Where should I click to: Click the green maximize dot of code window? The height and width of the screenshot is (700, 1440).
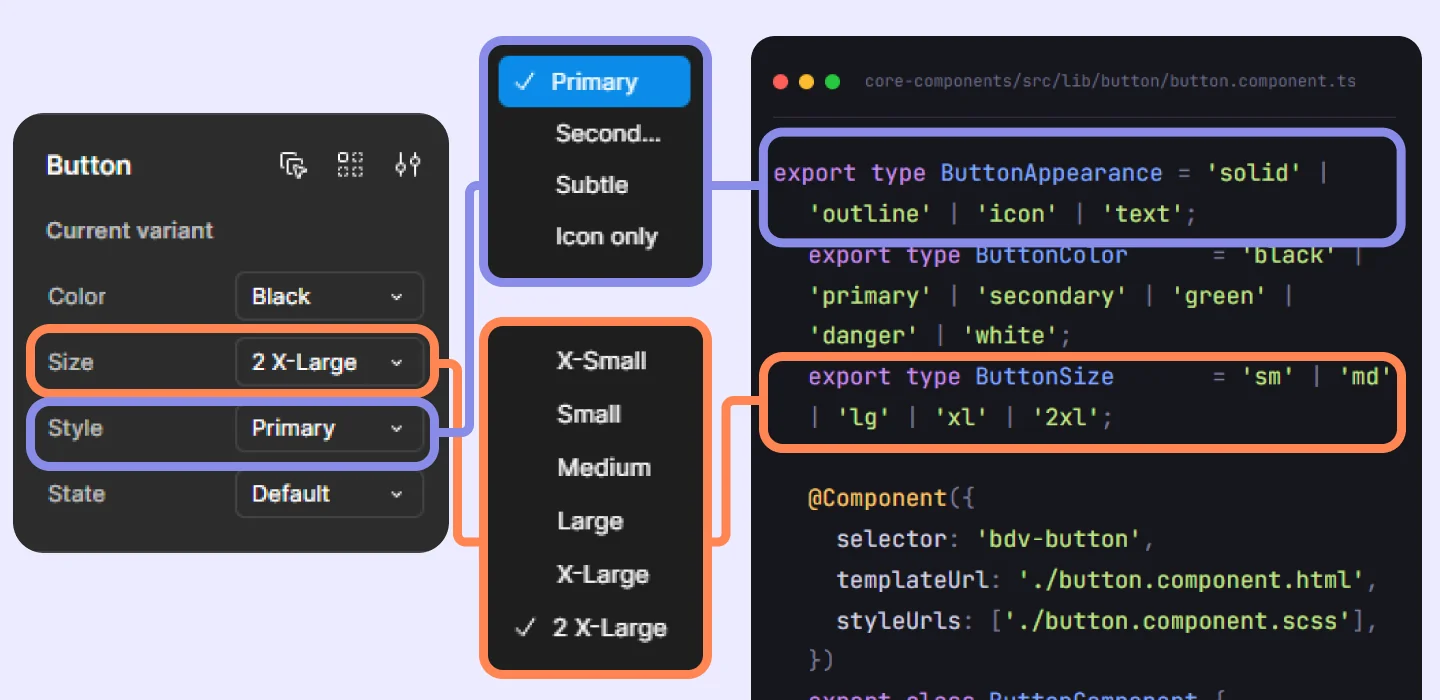[832, 82]
